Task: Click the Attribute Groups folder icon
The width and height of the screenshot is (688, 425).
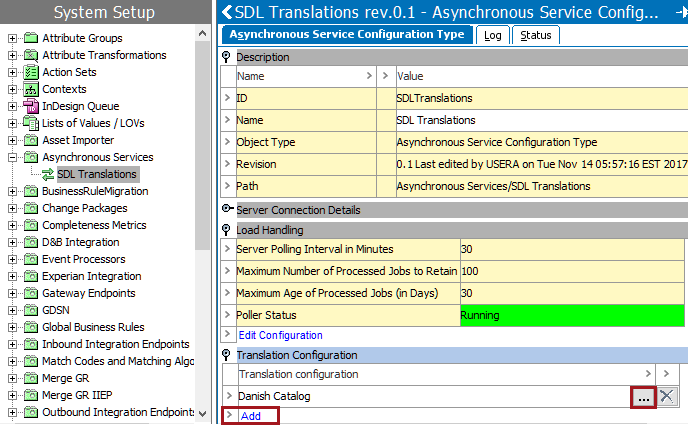Action: 31,38
